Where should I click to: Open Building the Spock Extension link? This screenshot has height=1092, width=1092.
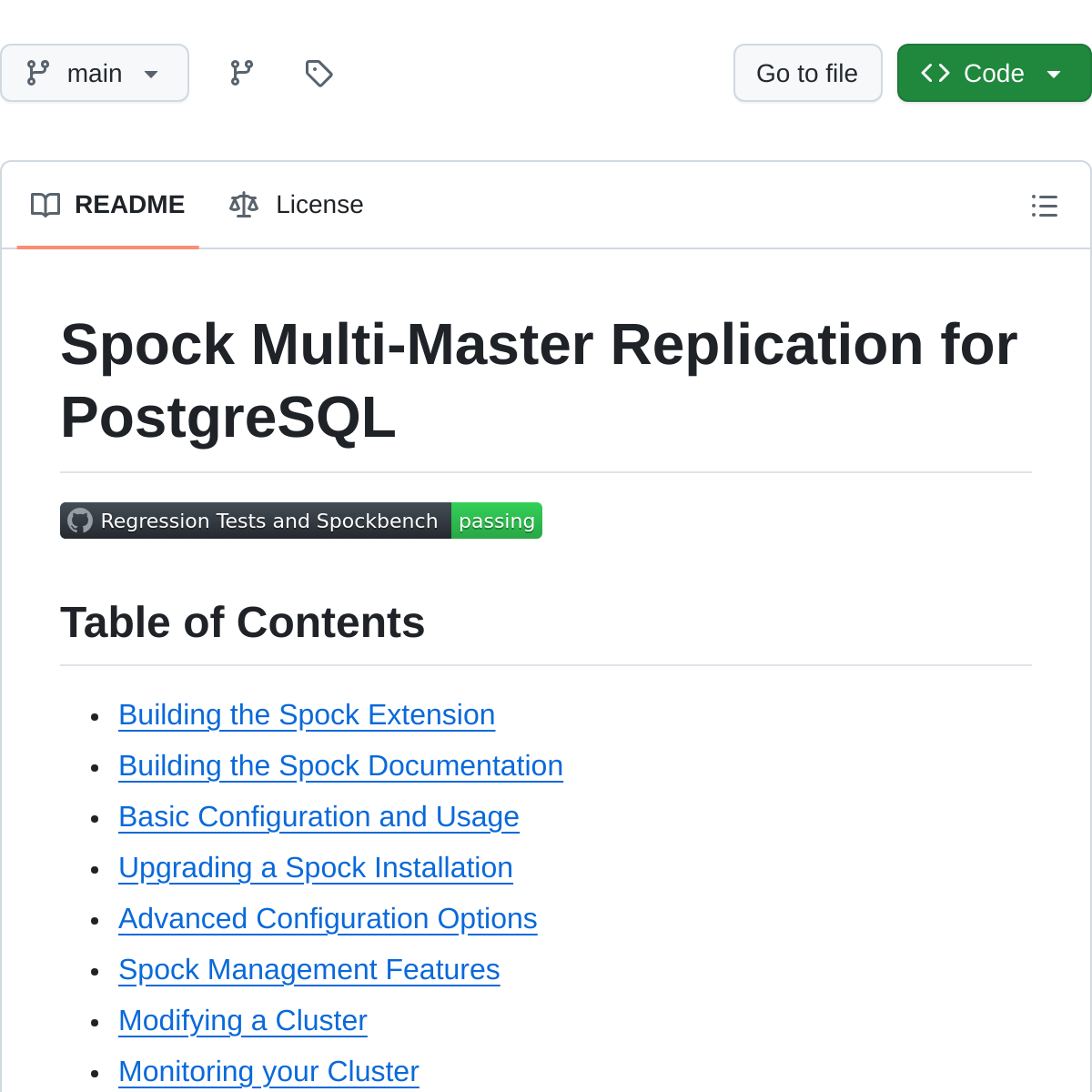pyautogui.click(x=307, y=715)
